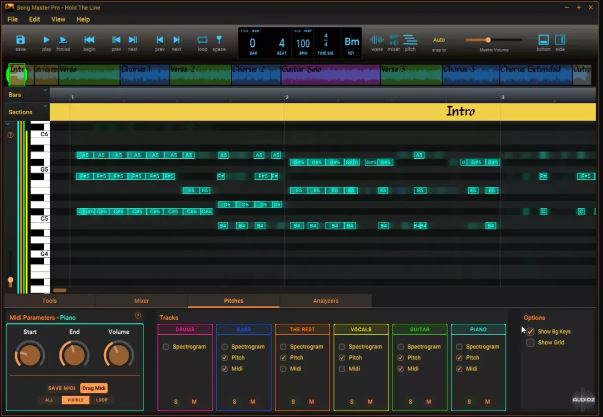Screen dimensions: 603x417
Task: Select the Guitar Solo section in overview
Action: coord(330,74)
